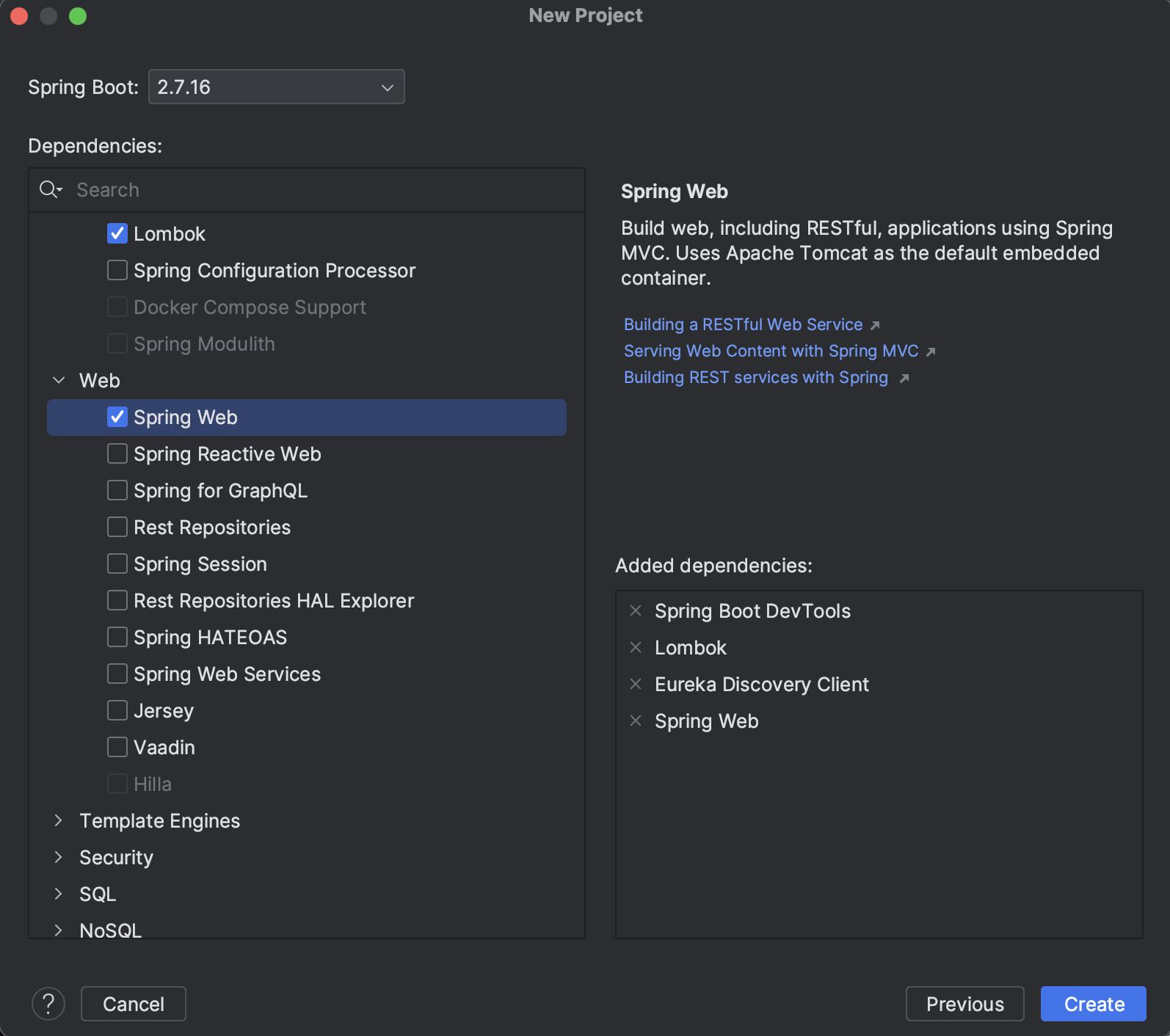Enable Spring HATEOAS dependency
This screenshot has width=1170, height=1036.
pyautogui.click(x=117, y=637)
